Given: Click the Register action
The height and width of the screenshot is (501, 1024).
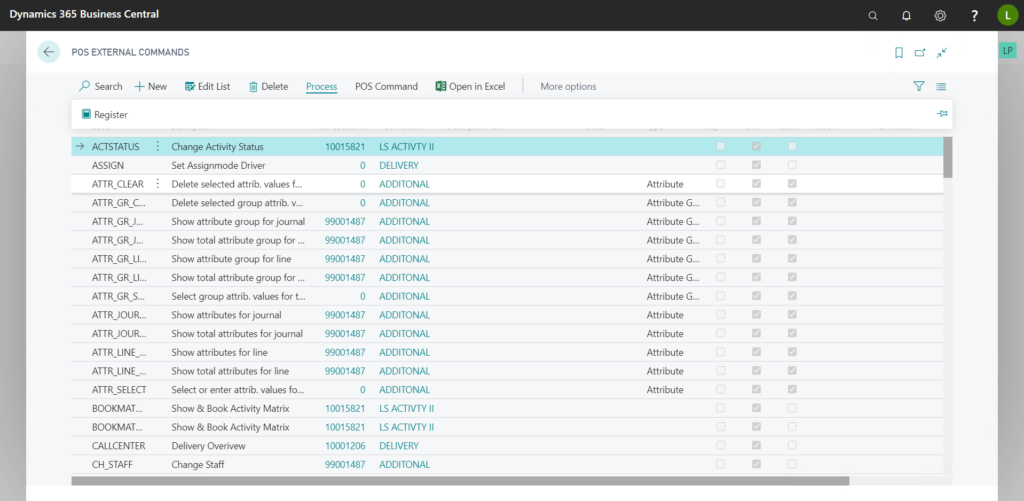Looking at the screenshot, I should click(x=104, y=114).
